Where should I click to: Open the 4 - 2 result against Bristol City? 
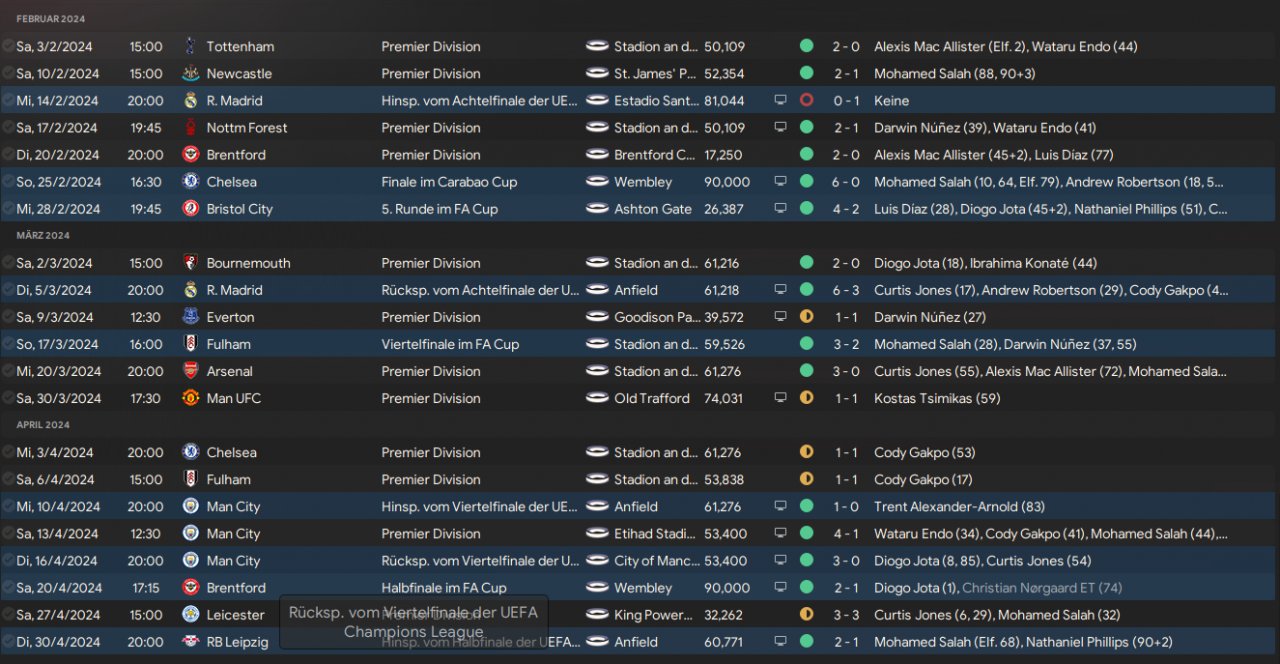point(846,209)
